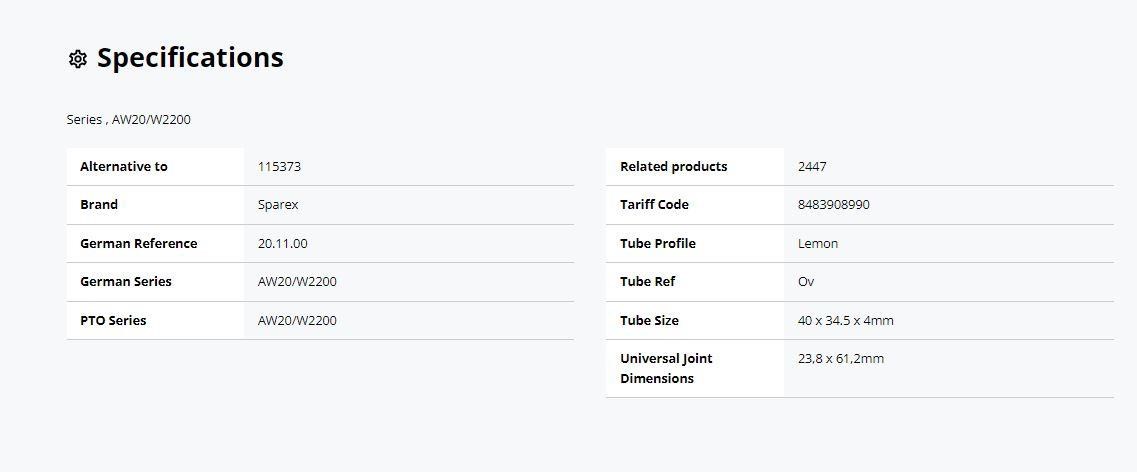
Task: Click the Alternative to label
Action: tap(124, 166)
